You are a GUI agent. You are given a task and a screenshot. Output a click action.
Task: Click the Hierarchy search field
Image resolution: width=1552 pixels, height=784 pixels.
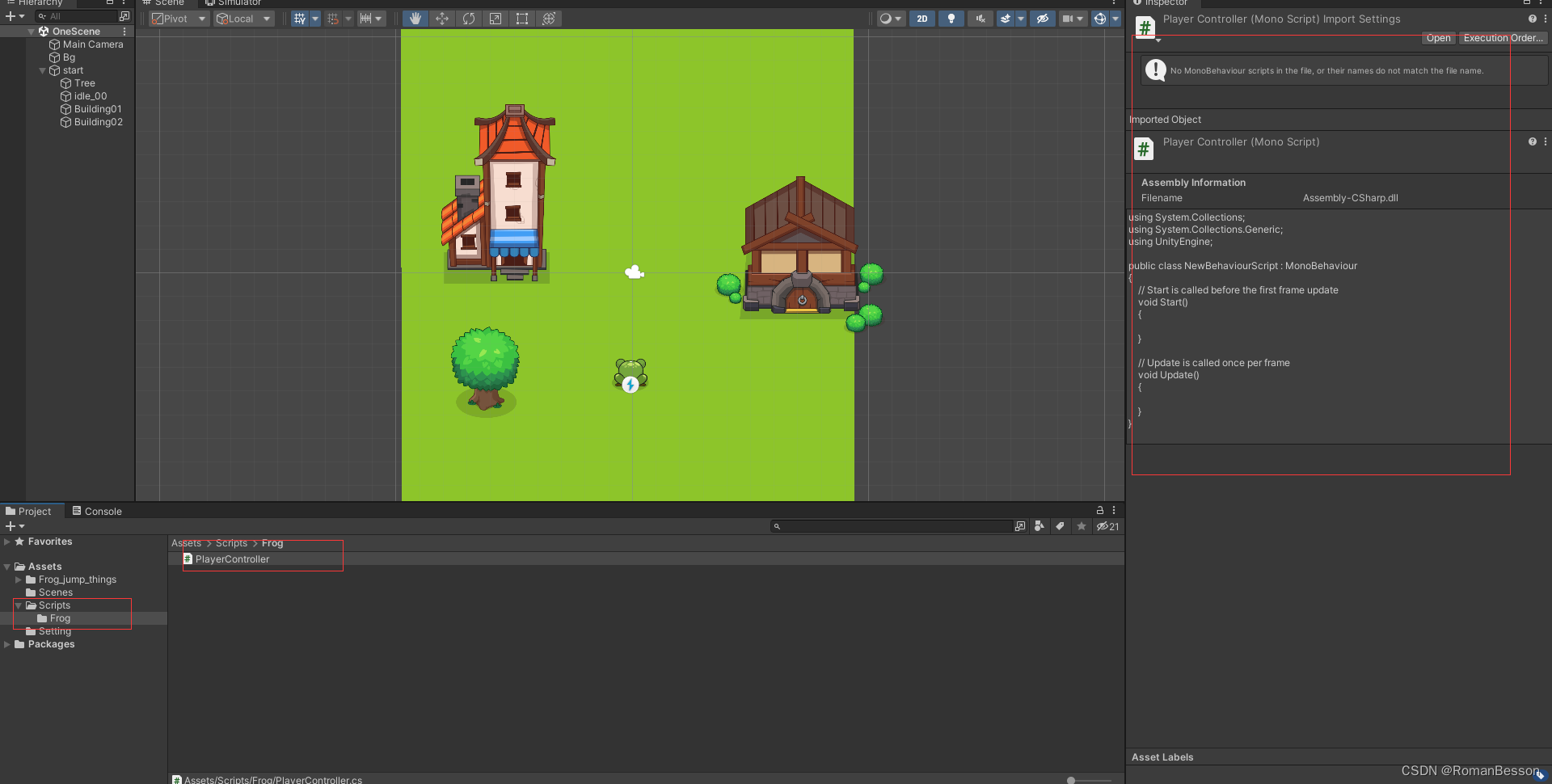78,16
